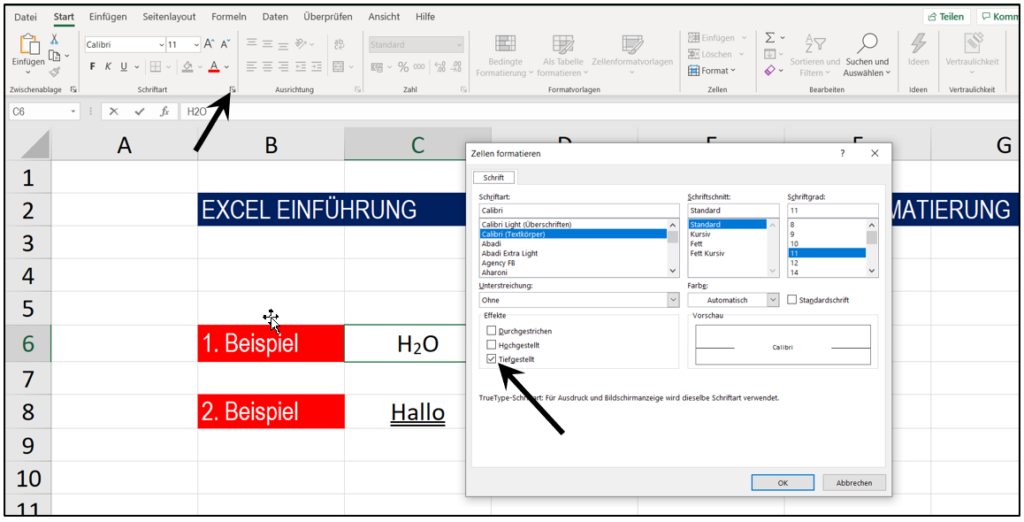Open Suchen und Auswählen magnifier
Viewport: 1024px width, 522px height.
click(867, 44)
